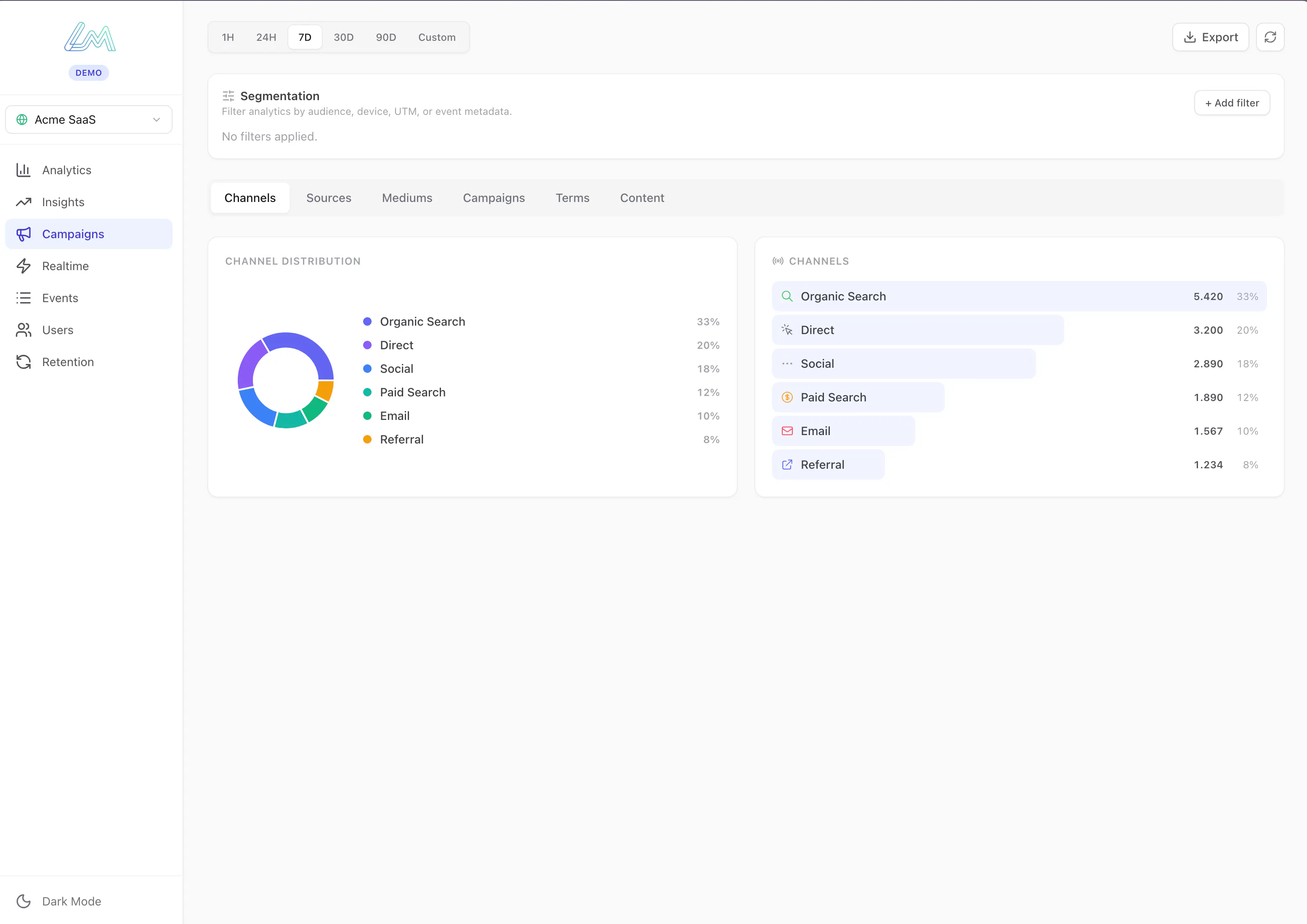Open Retention in the sidebar
The width and height of the screenshot is (1307, 924).
(x=89, y=361)
